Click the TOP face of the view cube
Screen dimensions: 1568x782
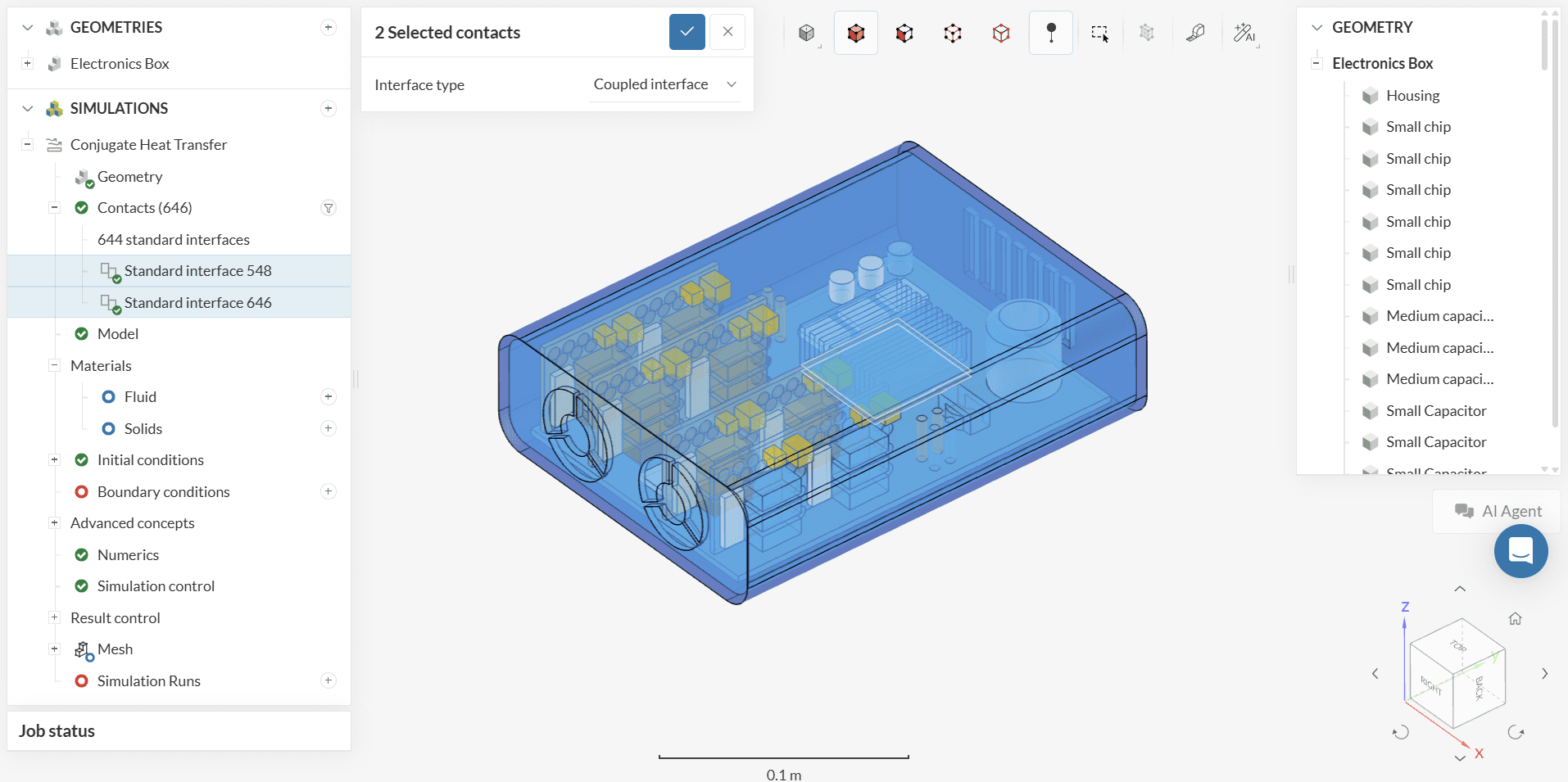(1458, 645)
